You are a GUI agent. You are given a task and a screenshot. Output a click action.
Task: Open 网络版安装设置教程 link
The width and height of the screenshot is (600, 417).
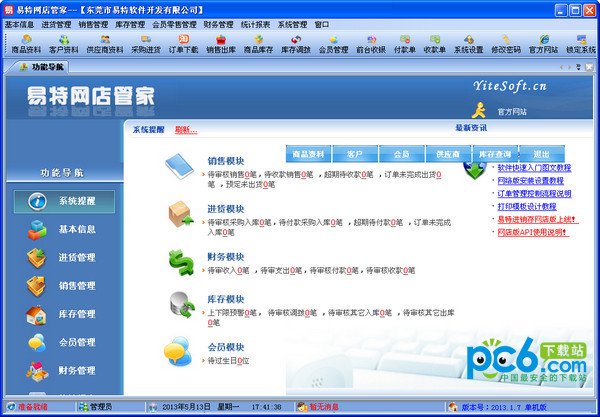point(530,181)
